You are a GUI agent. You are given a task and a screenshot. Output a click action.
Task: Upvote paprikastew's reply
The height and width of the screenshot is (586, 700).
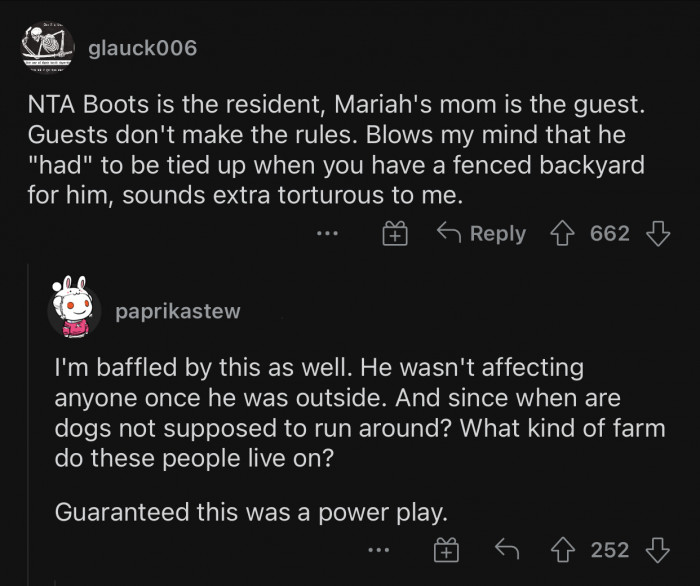pos(566,549)
